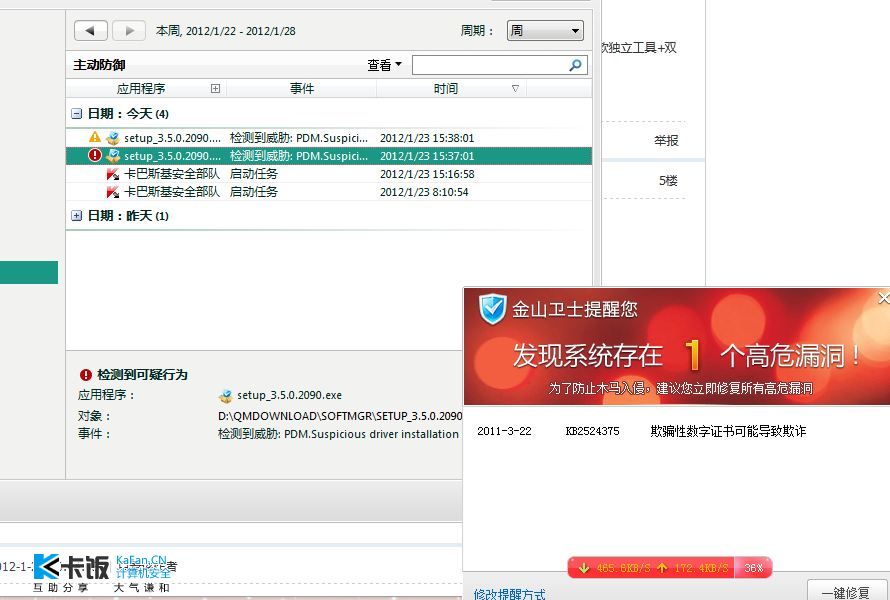Click the 举报 report link

pyautogui.click(x=666, y=141)
